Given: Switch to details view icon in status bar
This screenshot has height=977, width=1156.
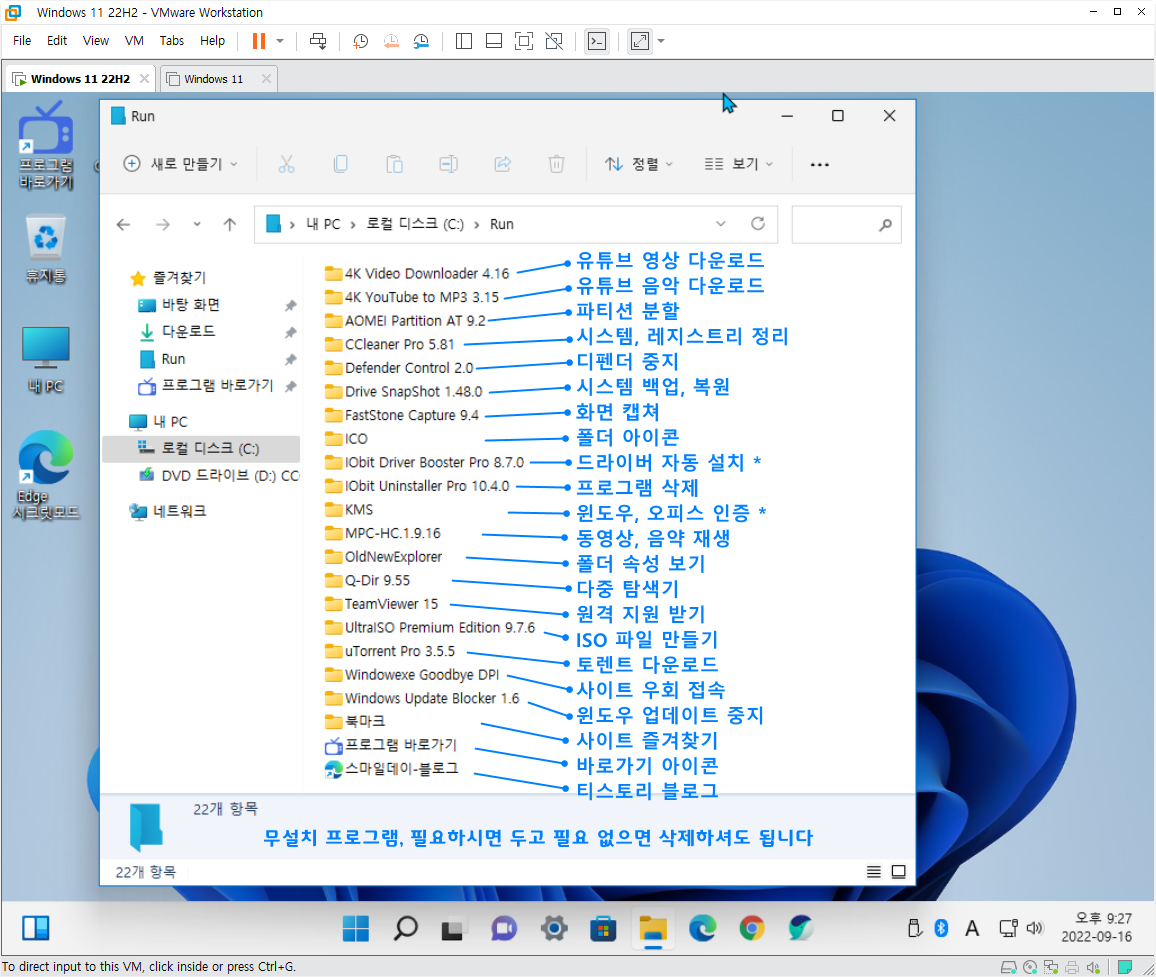Looking at the screenshot, I should pyautogui.click(x=874, y=872).
